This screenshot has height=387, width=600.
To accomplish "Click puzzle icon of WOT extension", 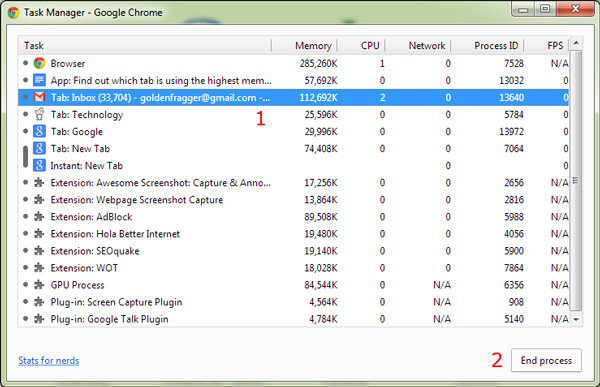I will [39, 268].
